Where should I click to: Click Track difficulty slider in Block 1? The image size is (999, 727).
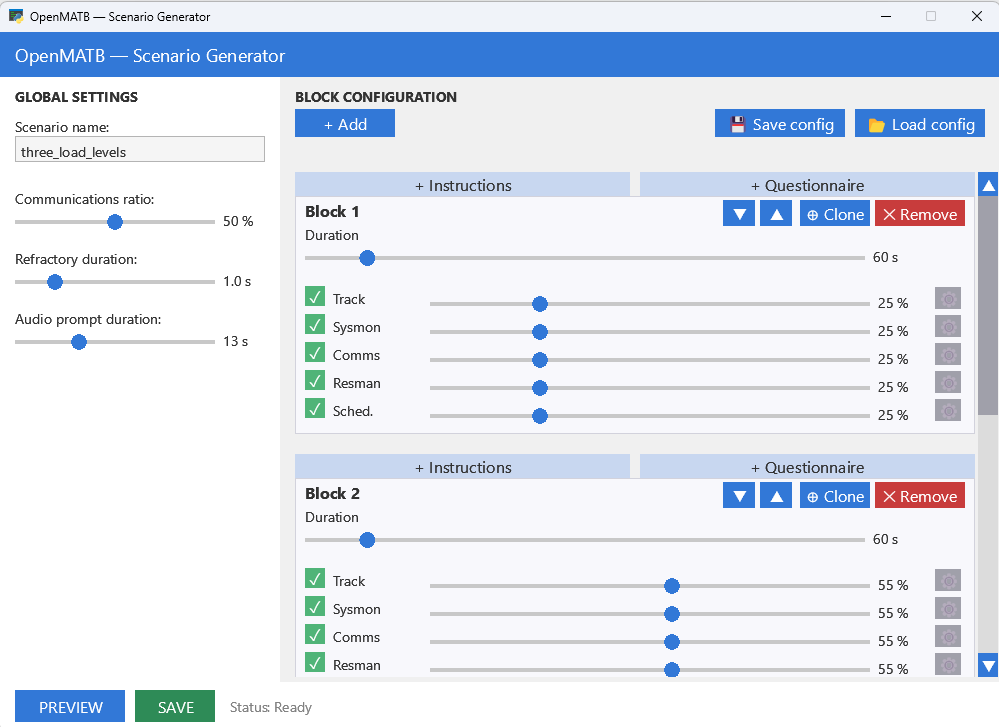650,304
